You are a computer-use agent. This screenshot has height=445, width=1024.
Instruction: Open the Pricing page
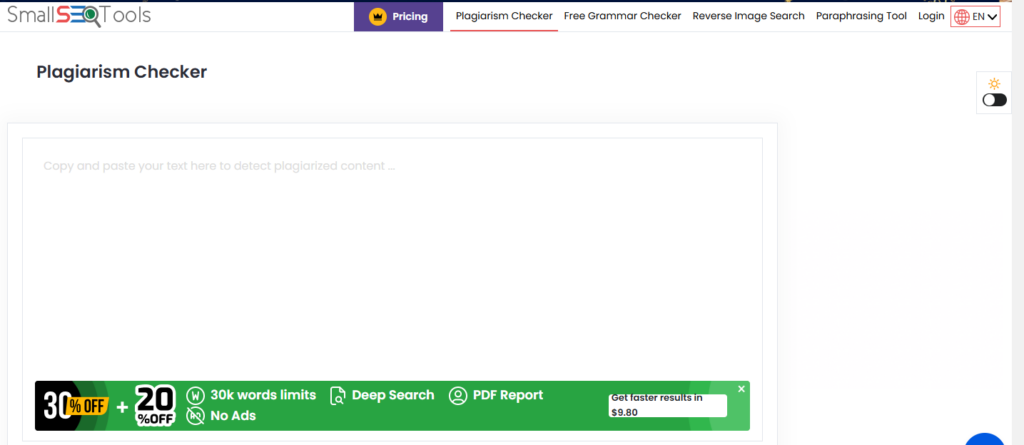pos(398,16)
